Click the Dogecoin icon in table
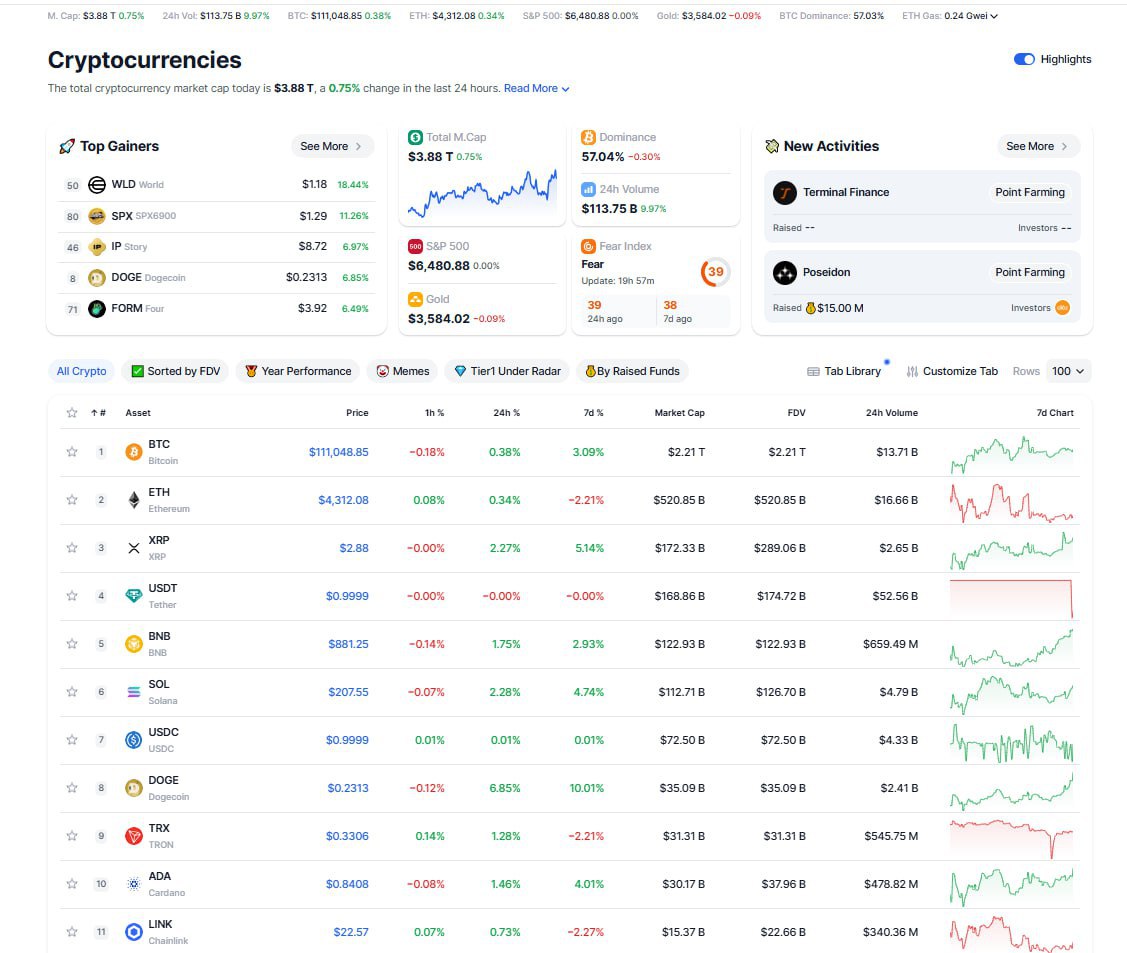 click(134, 788)
